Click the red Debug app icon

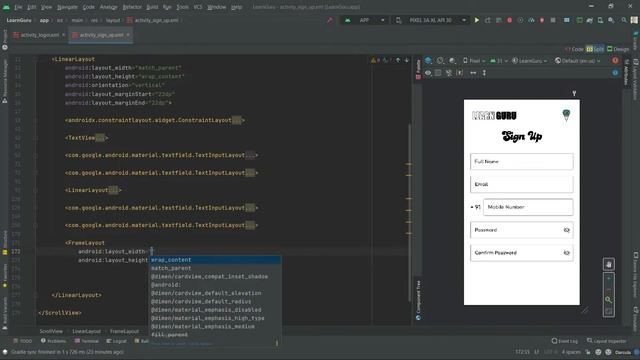point(509,20)
